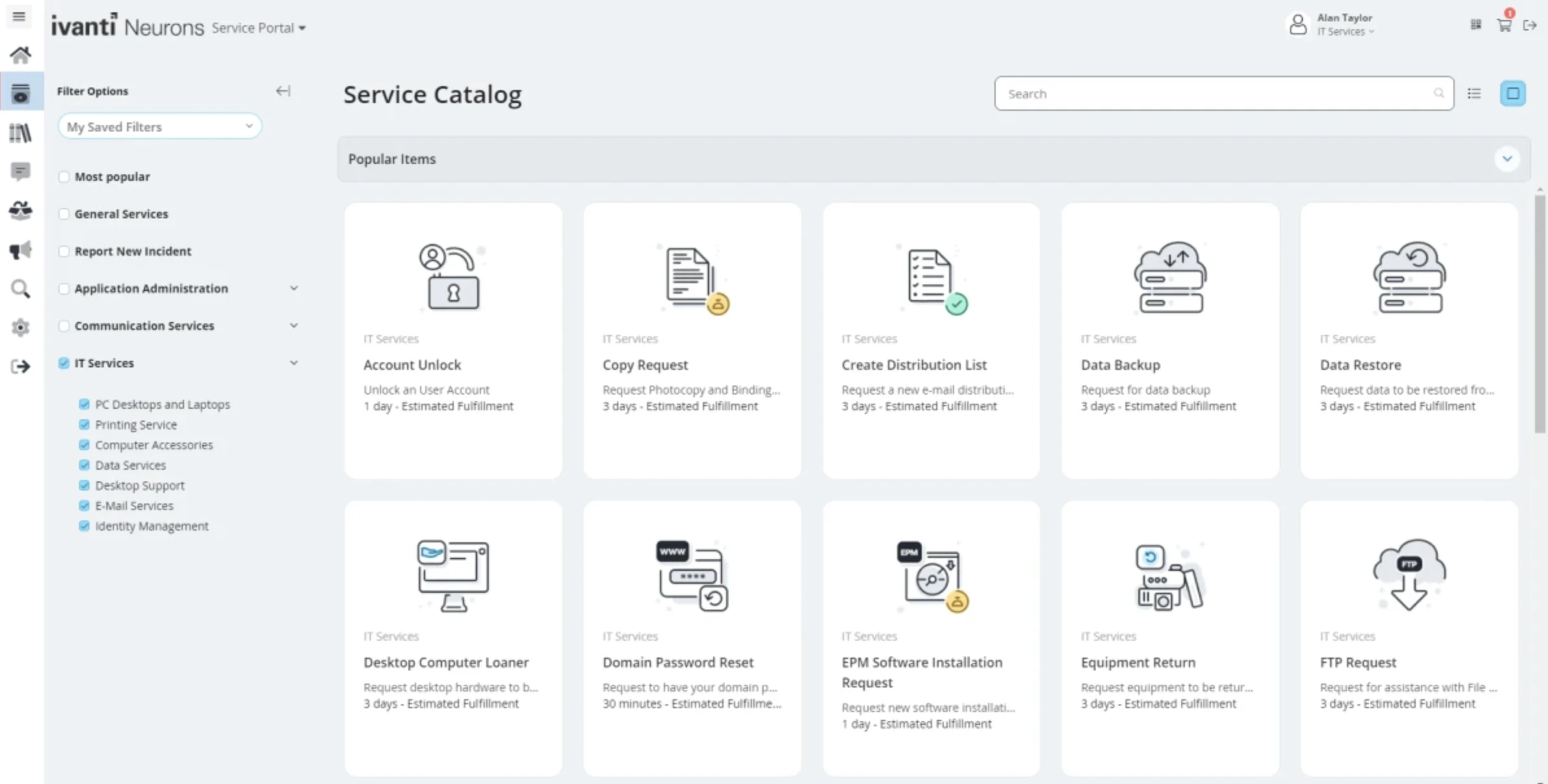Click the FTP Request cloud download icon
The image size is (1548, 784).
pyautogui.click(x=1409, y=575)
